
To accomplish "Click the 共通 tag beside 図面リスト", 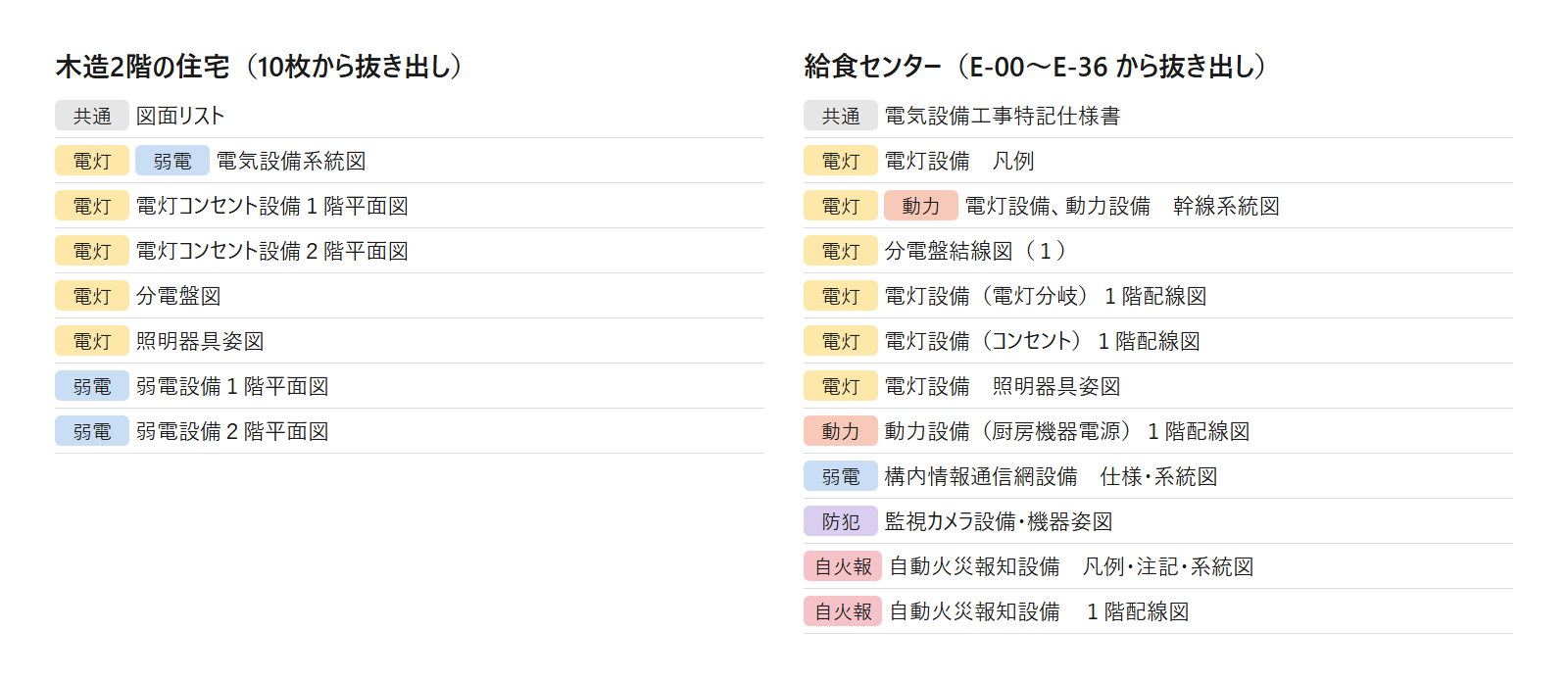I will click(92, 116).
